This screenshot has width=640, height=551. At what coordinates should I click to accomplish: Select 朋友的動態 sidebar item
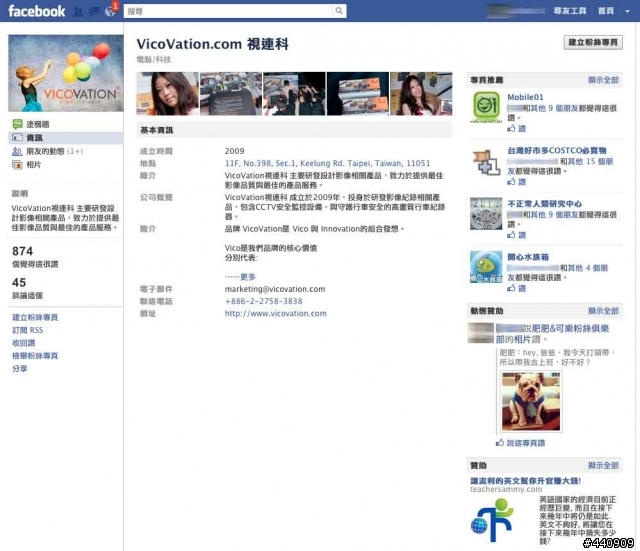pos(54,151)
